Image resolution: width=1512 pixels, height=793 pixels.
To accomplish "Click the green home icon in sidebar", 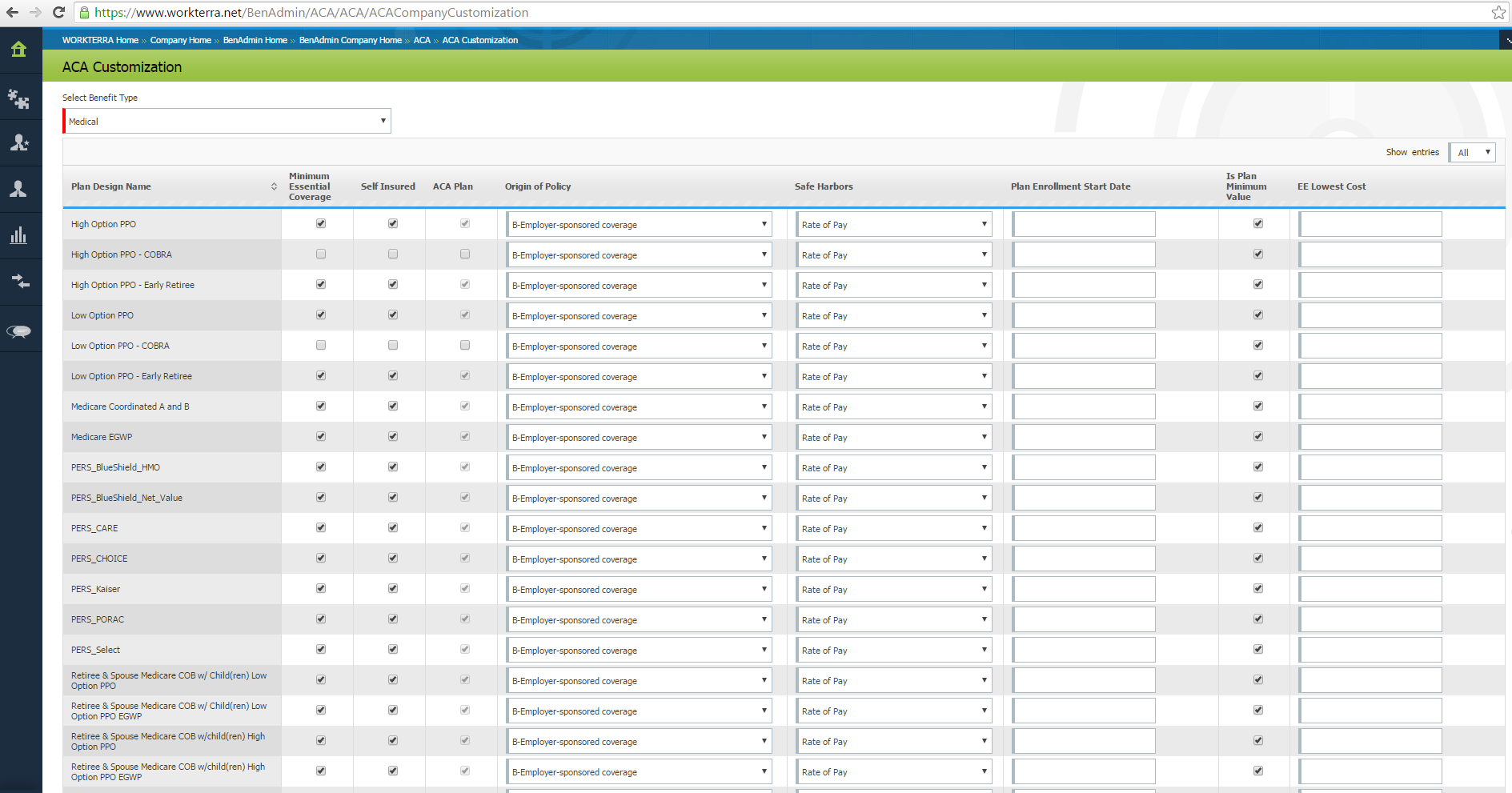I will coord(19,50).
